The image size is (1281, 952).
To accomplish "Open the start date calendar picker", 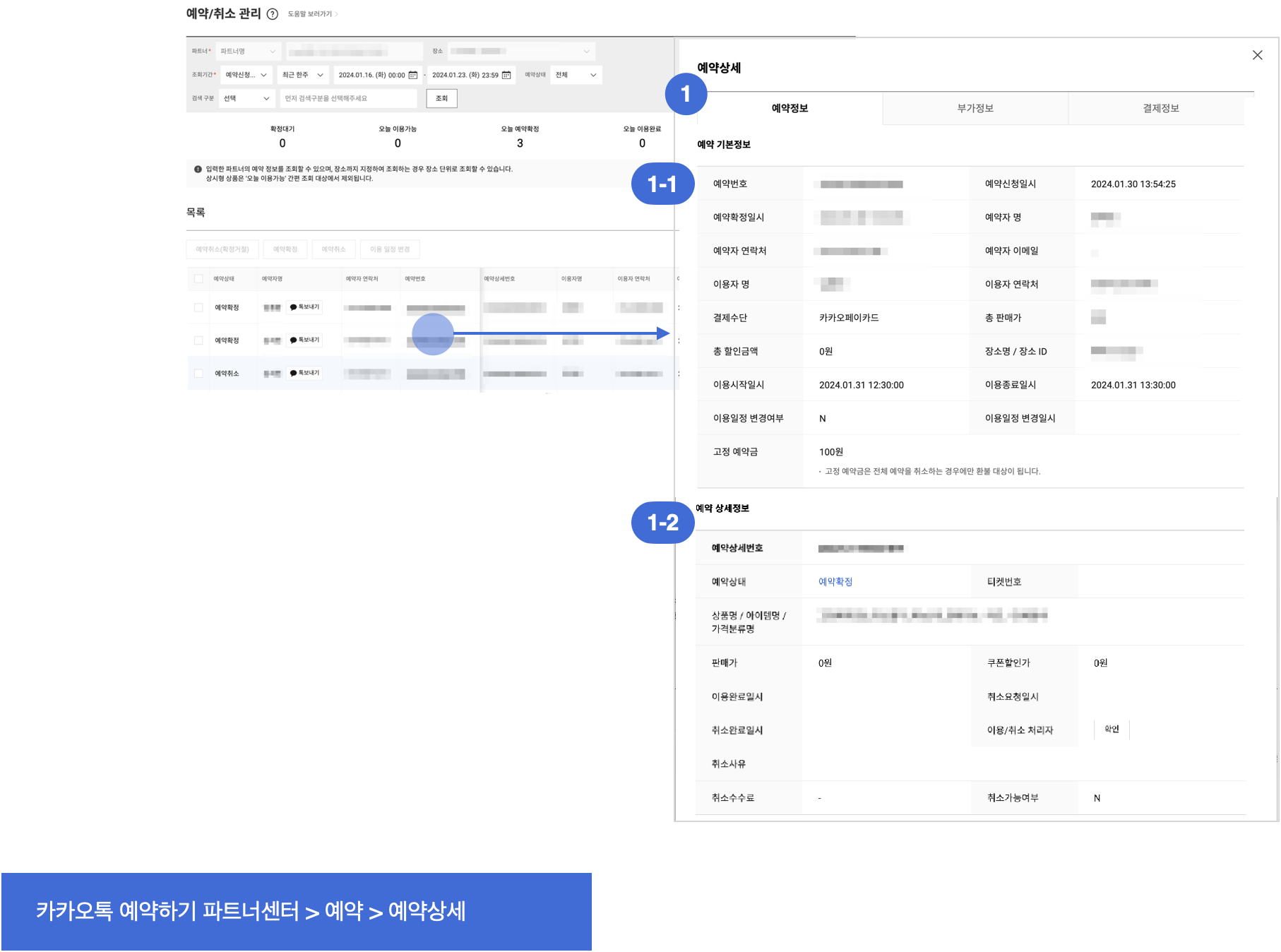I will coord(413,75).
